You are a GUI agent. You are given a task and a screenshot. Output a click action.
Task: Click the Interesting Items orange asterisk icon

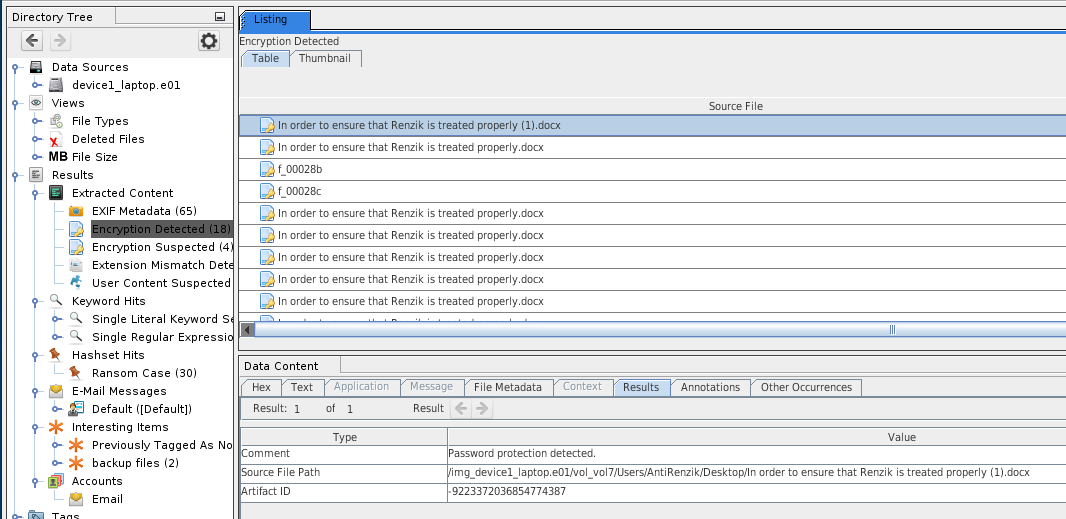[56, 427]
